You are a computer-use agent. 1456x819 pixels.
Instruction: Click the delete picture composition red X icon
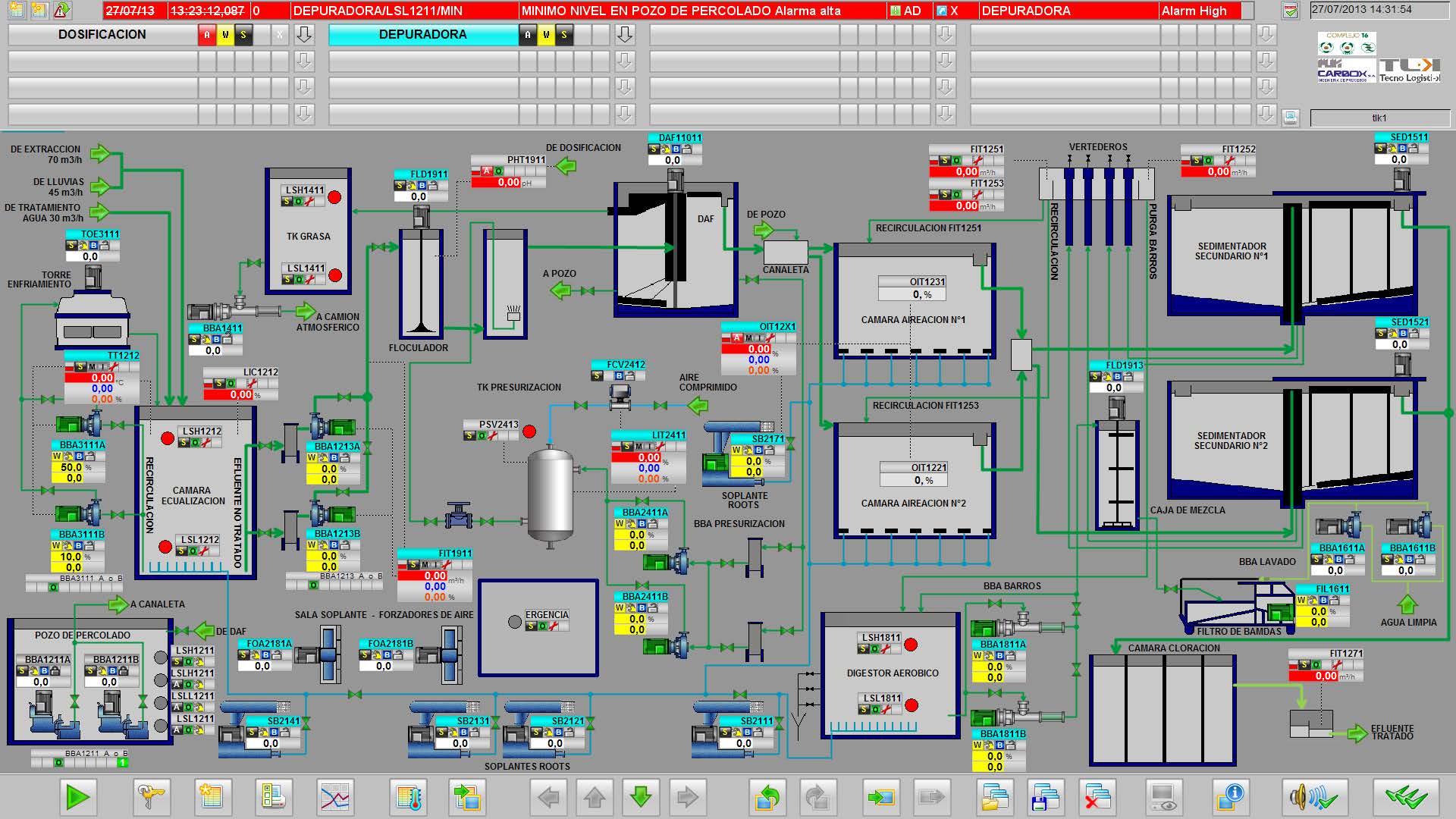(1097, 797)
